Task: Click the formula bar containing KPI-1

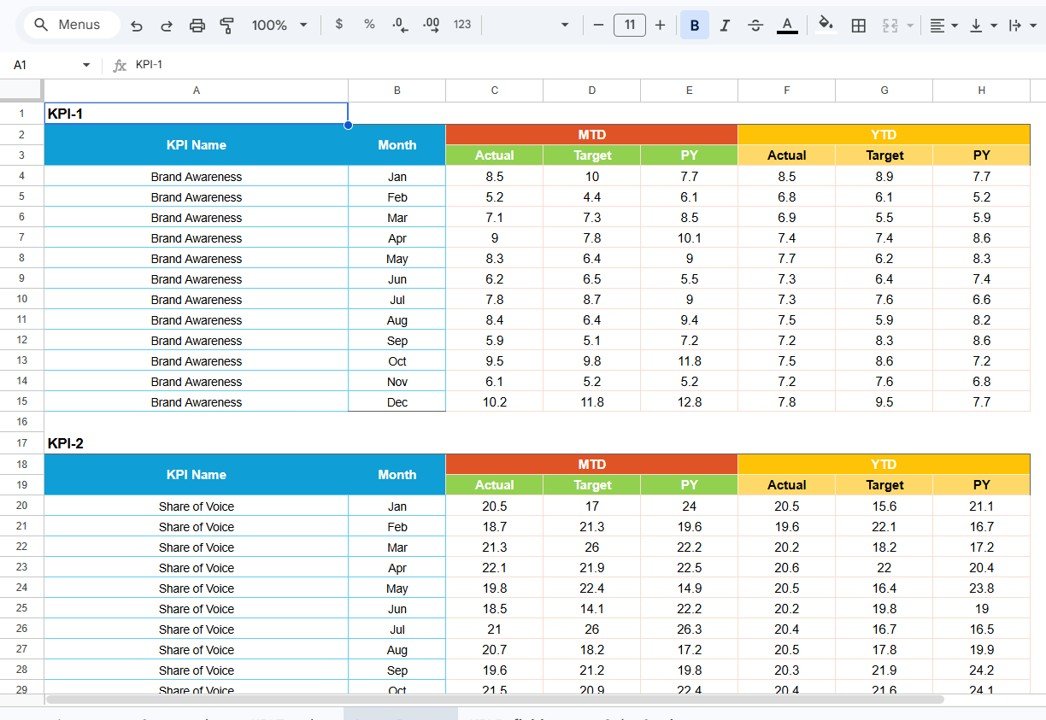Action: pyautogui.click(x=587, y=65)
